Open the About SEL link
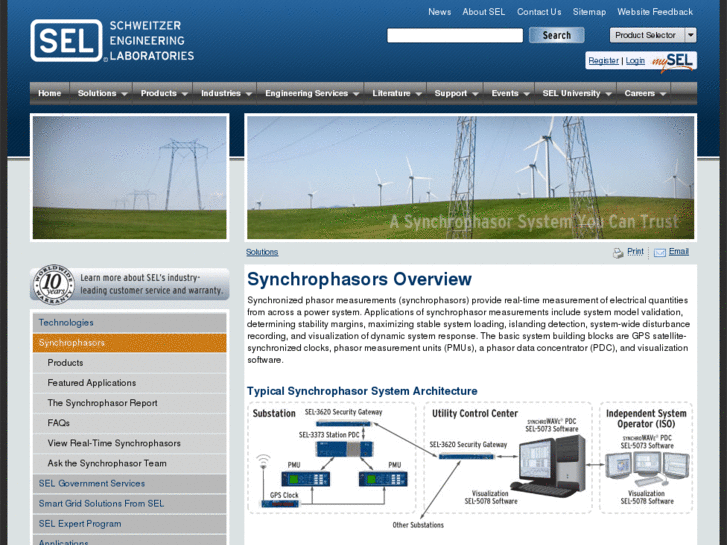This screenshot has height=545, width=727. click(x=483, y=12)
